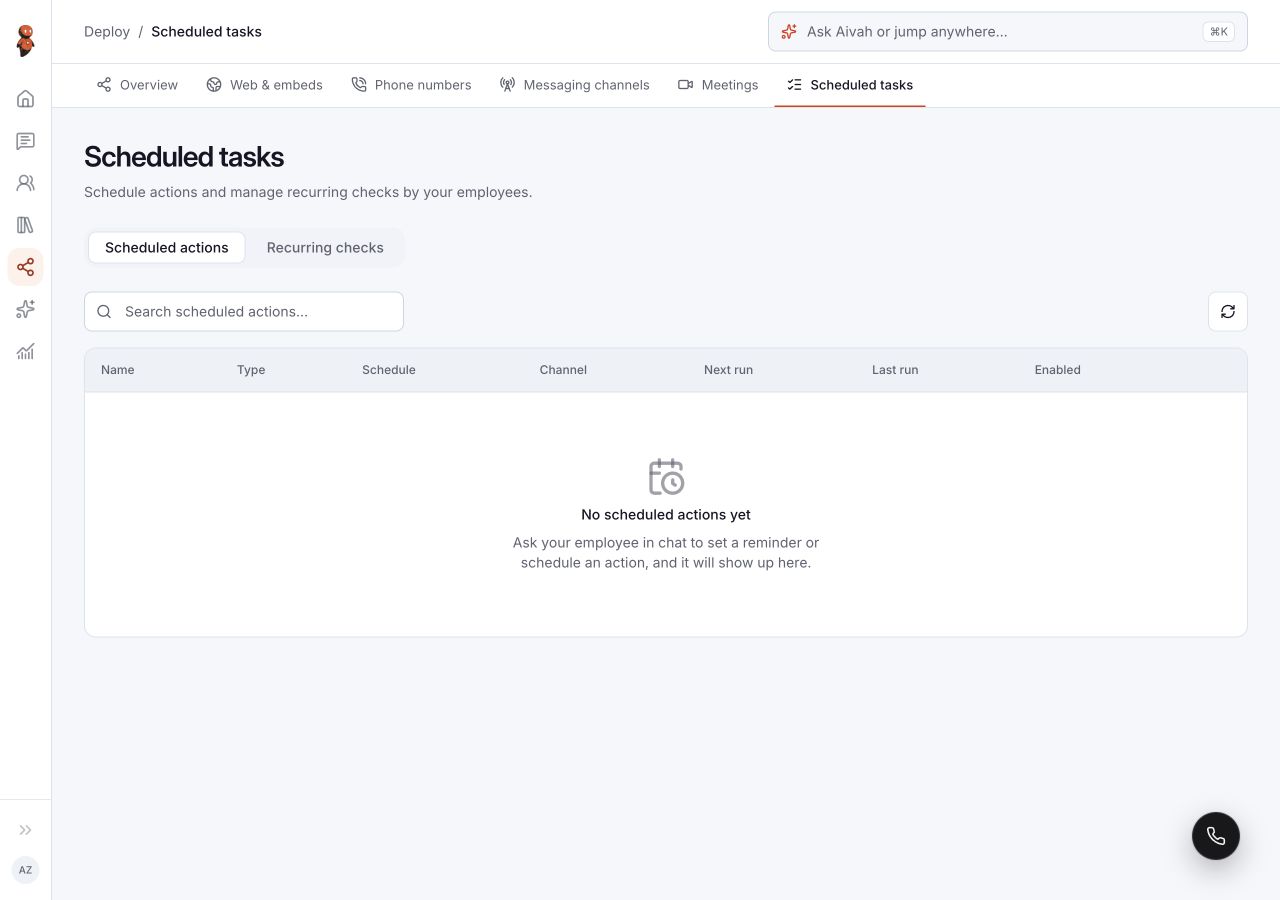Open the chat messages sidebar icon

coord(26,141)
